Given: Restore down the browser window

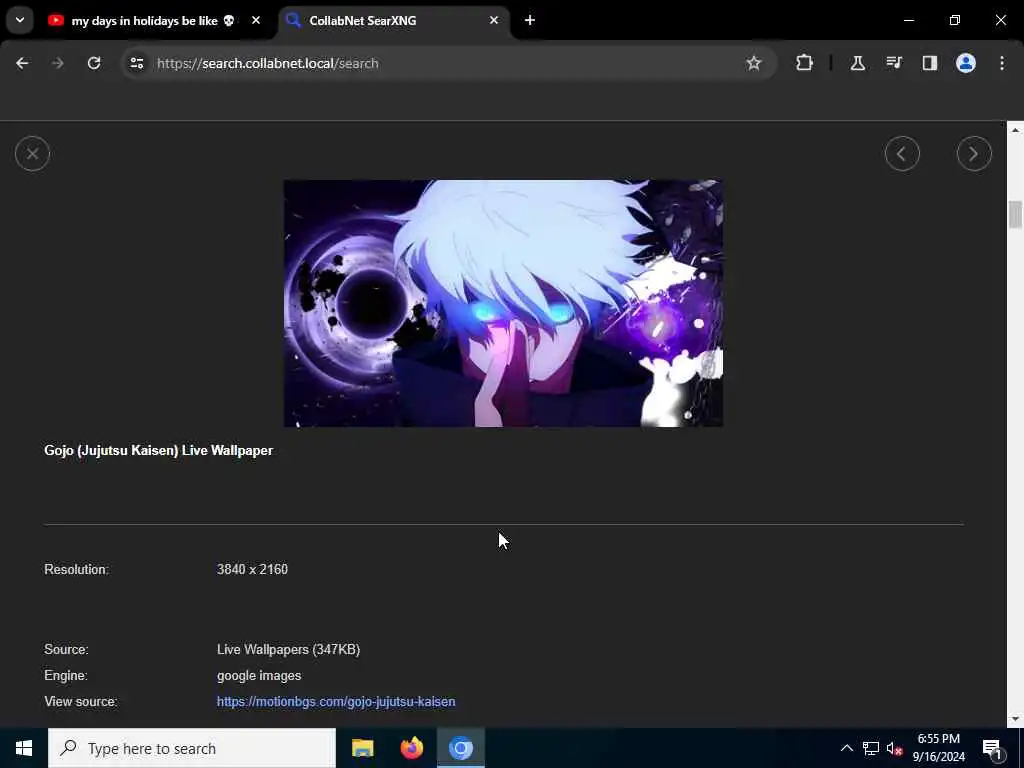Looking at the screenshot, I should (x=955, y=20).
